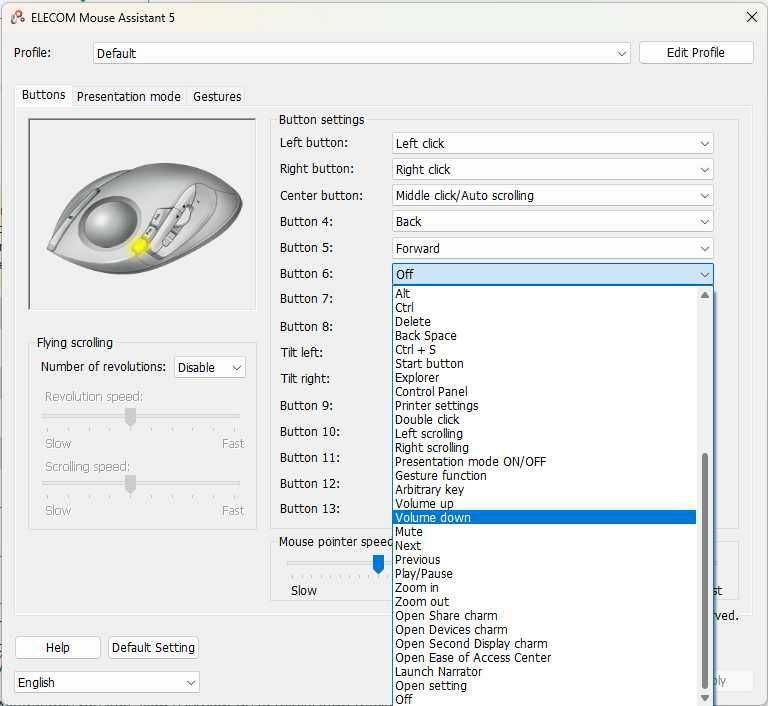
Task: Choose Off at bottom of list
Action: point(545,700)
